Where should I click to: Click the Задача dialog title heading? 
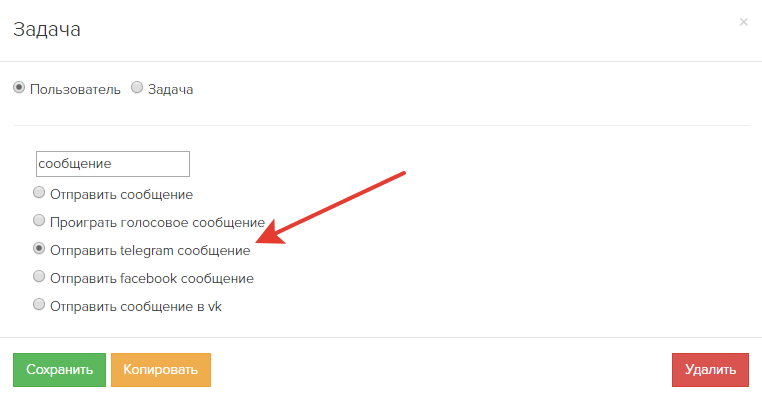click(47, 30)
